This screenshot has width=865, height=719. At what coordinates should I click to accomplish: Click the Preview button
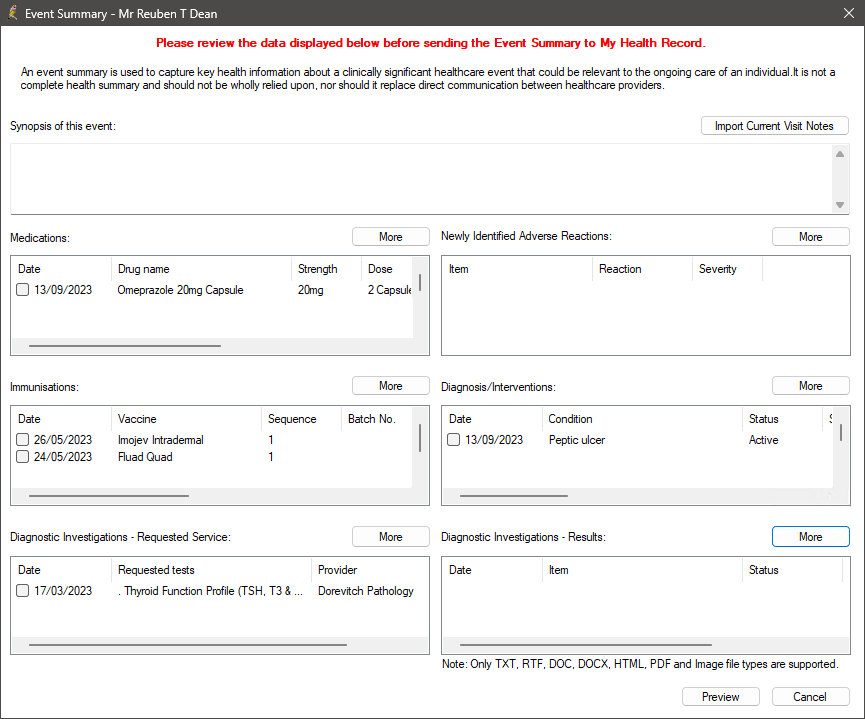point(720,697)
